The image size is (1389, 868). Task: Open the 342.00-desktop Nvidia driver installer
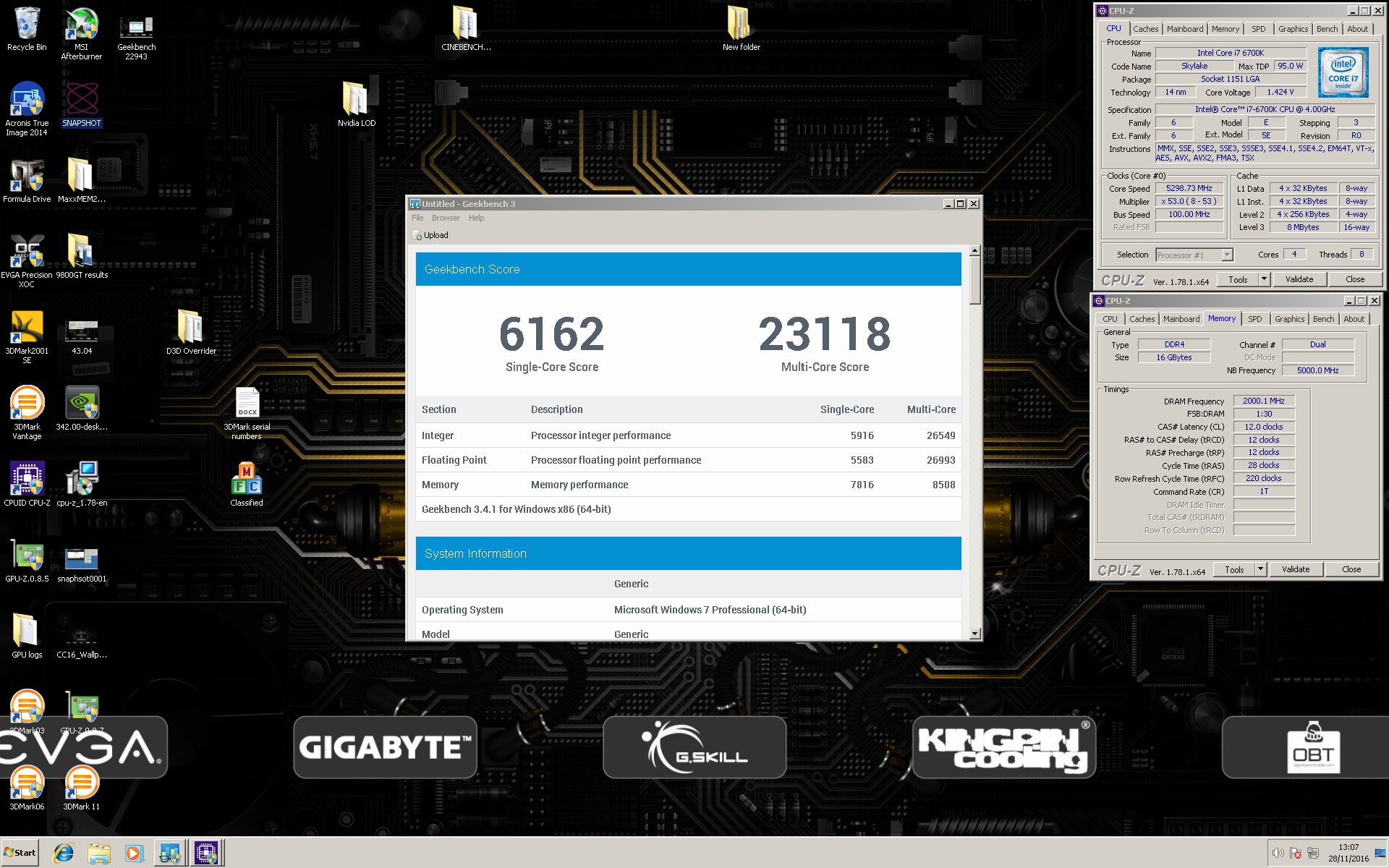tap(81, 408)
